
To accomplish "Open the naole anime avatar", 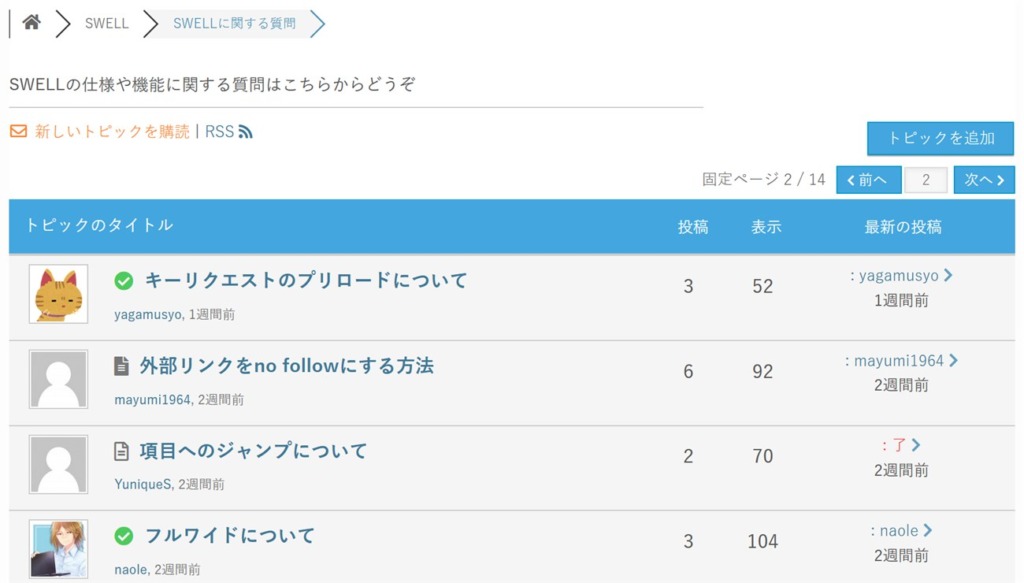I will click(59, 549).
